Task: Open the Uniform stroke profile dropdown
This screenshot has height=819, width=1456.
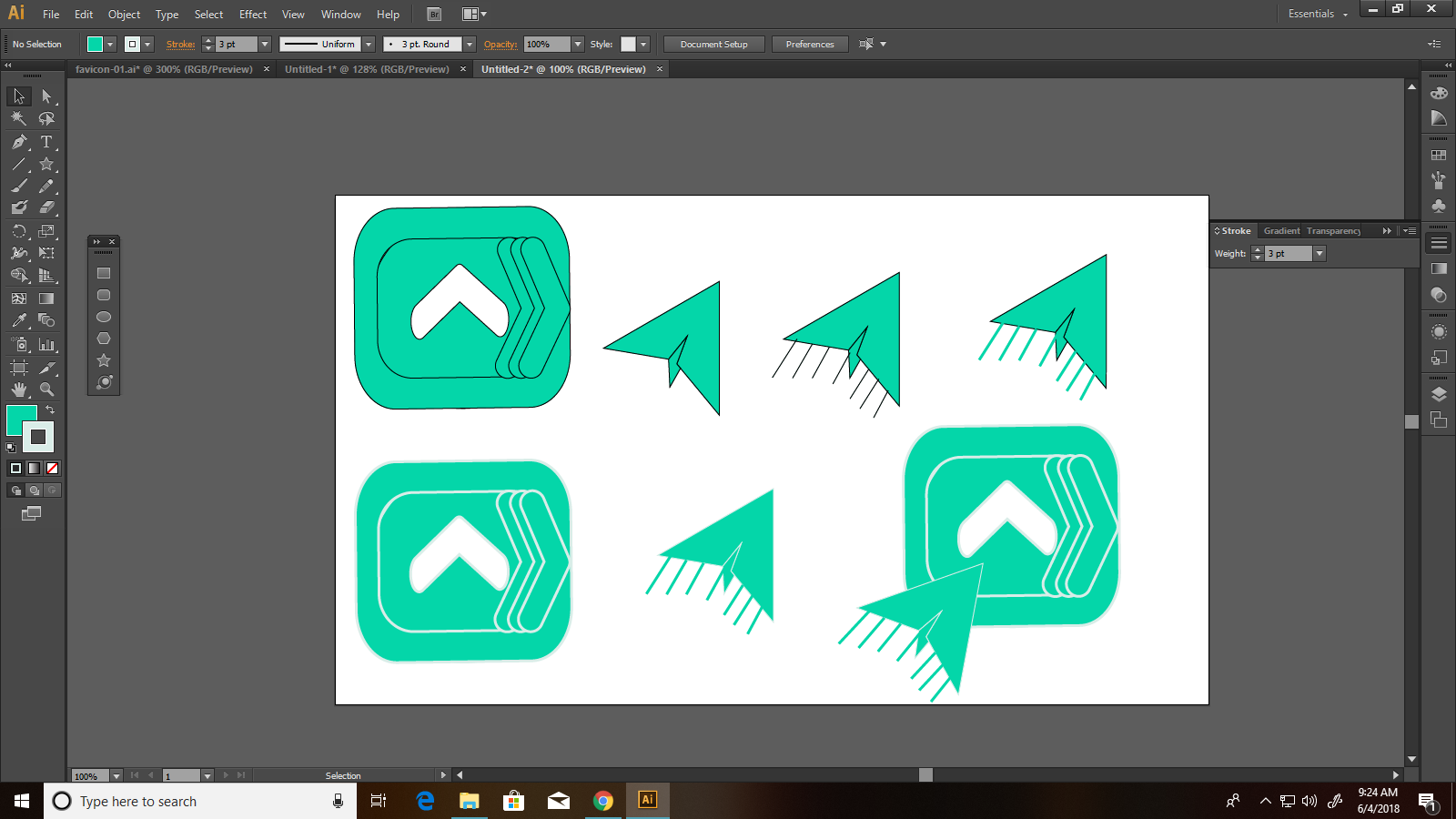Action: click(369, 45)
